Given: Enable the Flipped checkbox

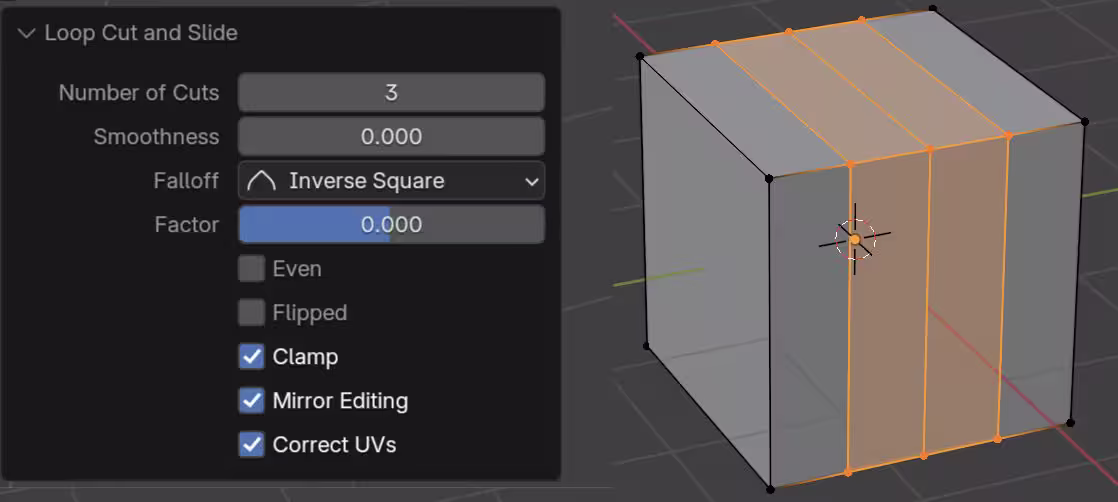Looking at the screenshot, I should 251,313.
